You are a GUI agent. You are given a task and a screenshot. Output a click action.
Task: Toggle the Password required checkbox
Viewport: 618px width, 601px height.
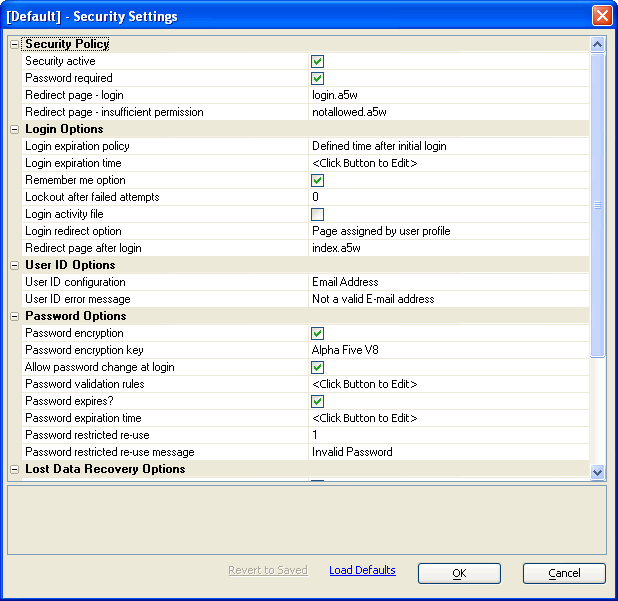click(x=317, y=78)
